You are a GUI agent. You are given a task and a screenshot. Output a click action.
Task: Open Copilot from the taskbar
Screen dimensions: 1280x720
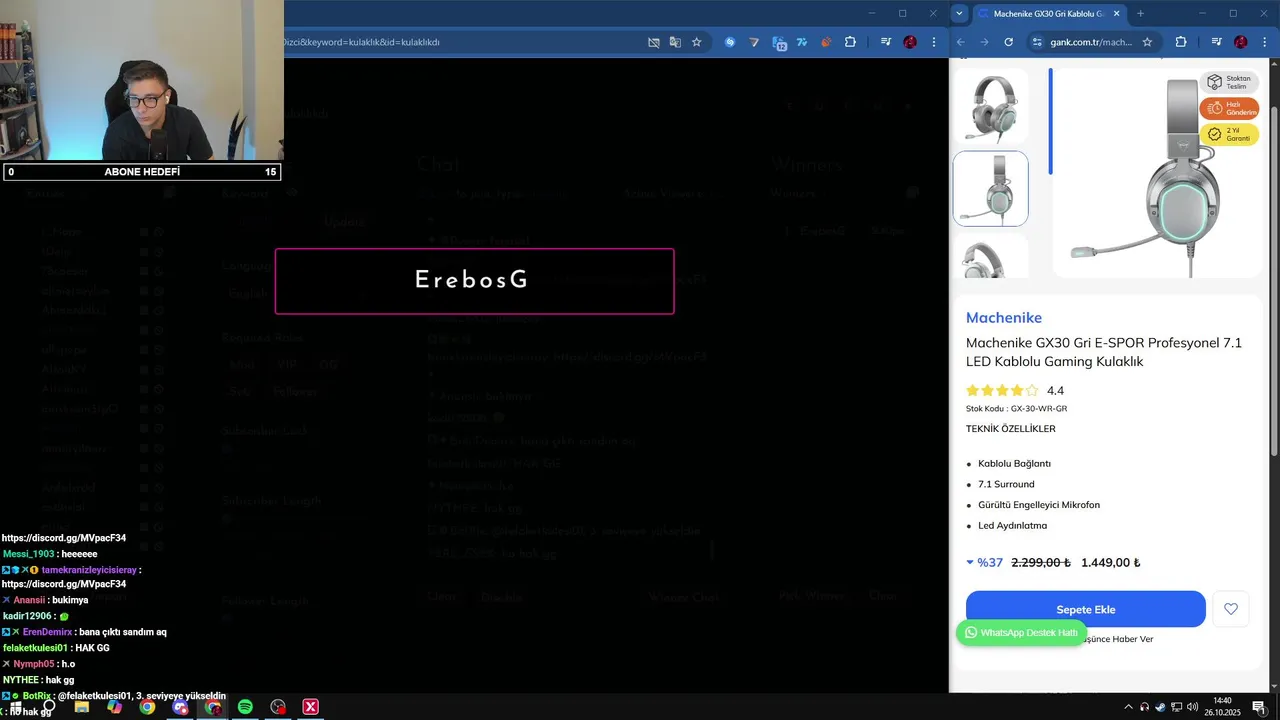[115, 707]
